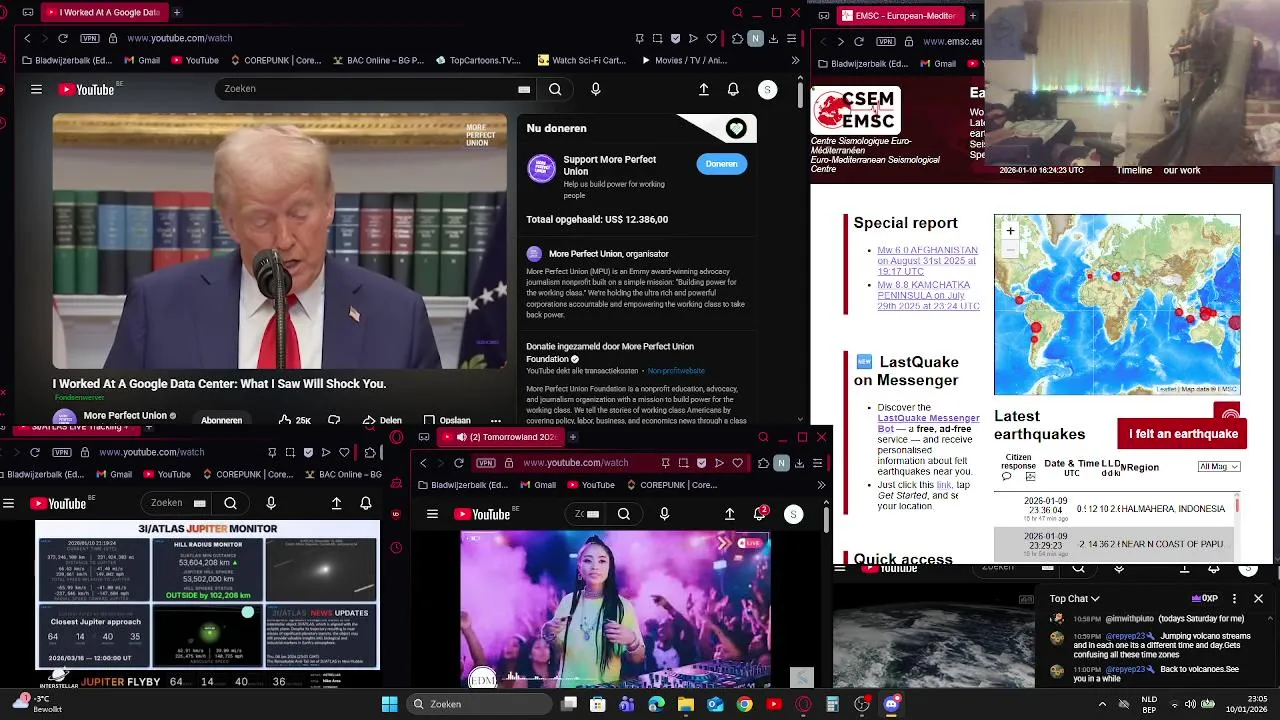Screen dimensions: 1280x720
Task: Open downloads icon in top browser toolbar
Action: (x=773, y=38)
